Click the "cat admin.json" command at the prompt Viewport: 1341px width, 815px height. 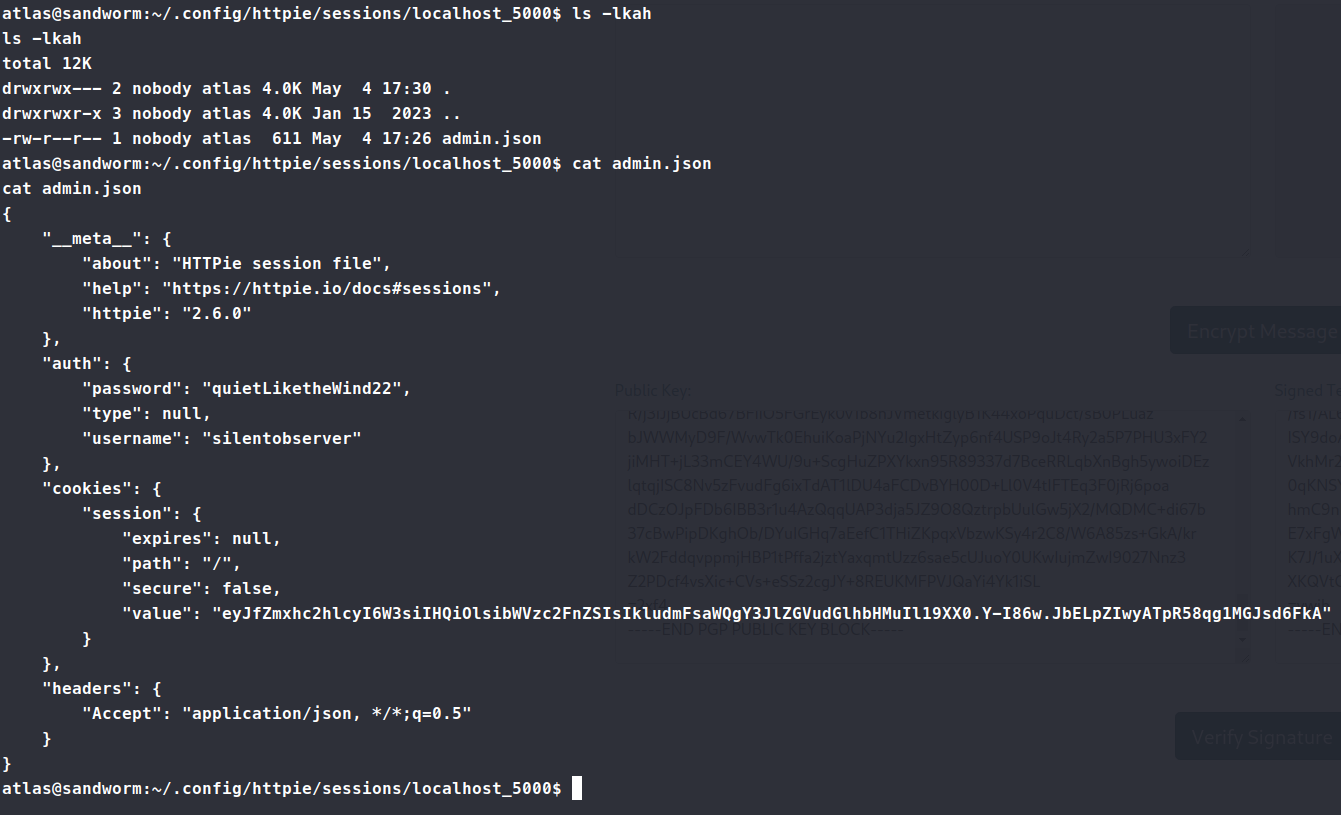641,163
